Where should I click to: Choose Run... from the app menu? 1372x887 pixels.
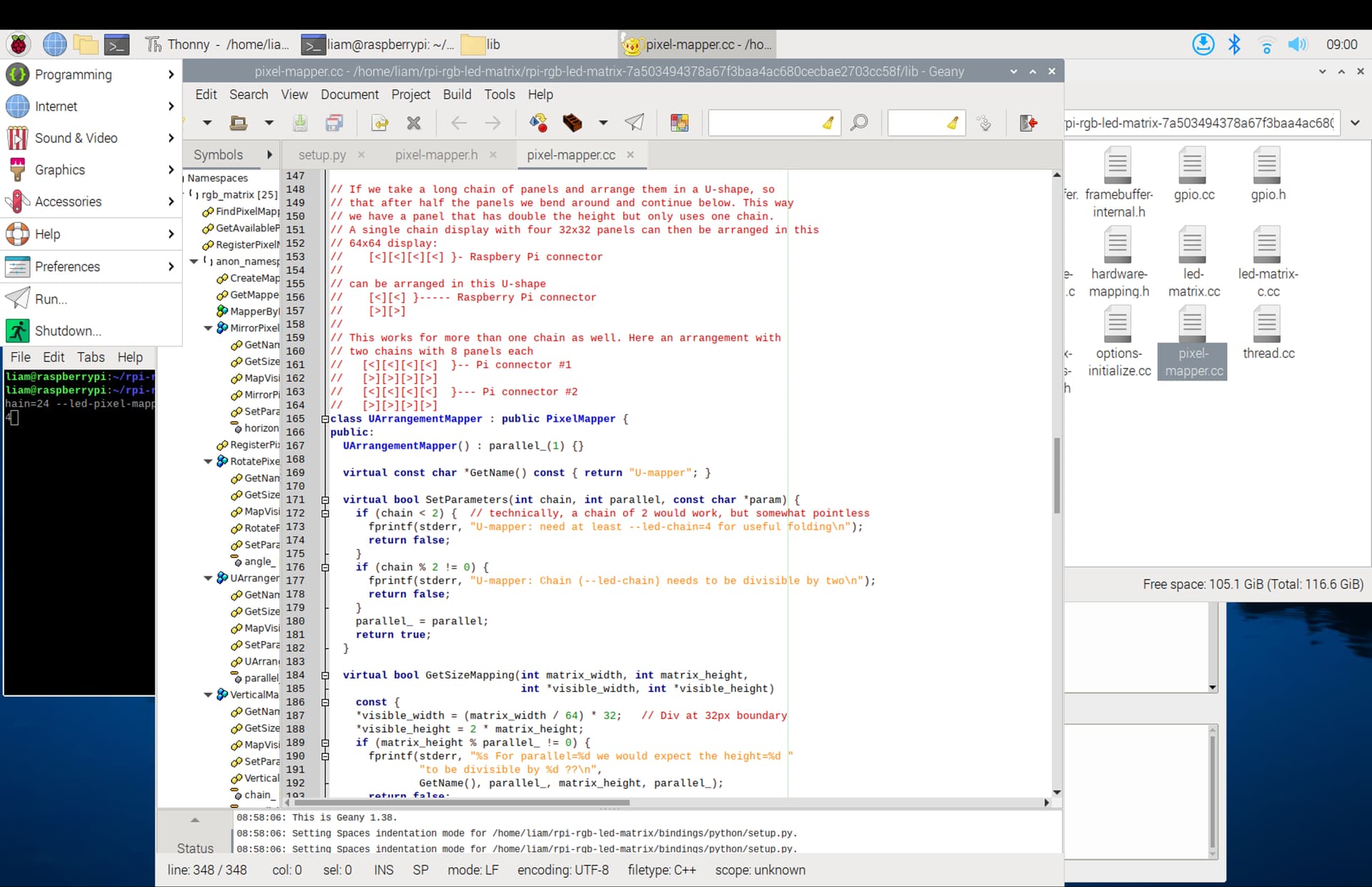pyautogui.click(x=91, y=299)
